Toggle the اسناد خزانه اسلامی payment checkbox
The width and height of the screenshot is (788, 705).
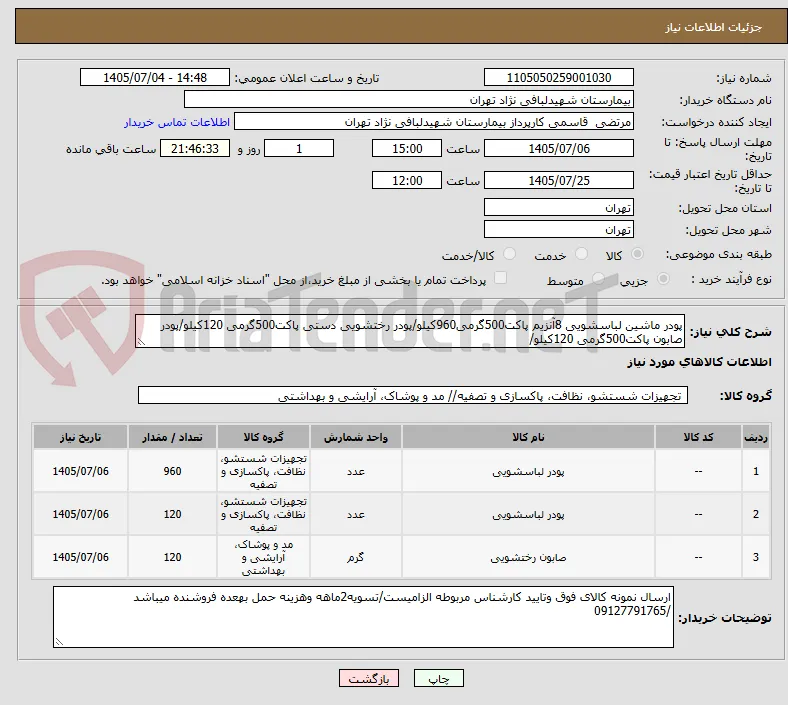(x=501, y=278)
